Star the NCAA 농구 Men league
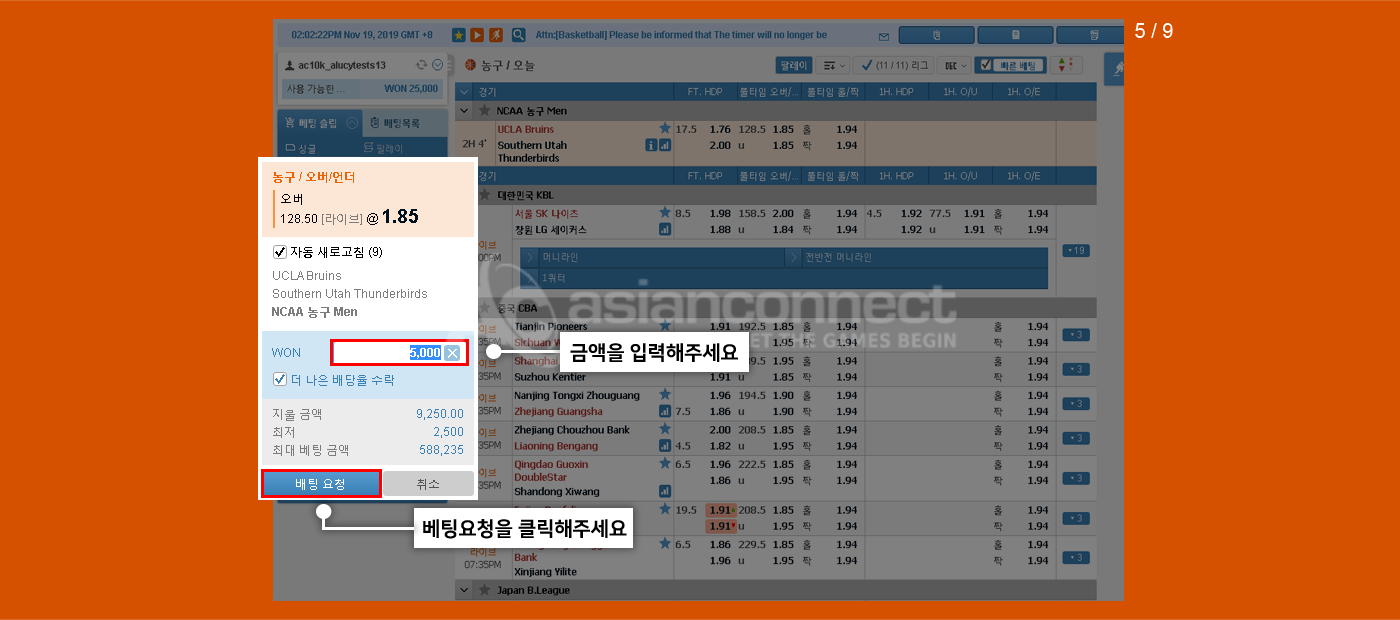The height and width of the screenshot is (620, 1400). [x=485, y=111]
